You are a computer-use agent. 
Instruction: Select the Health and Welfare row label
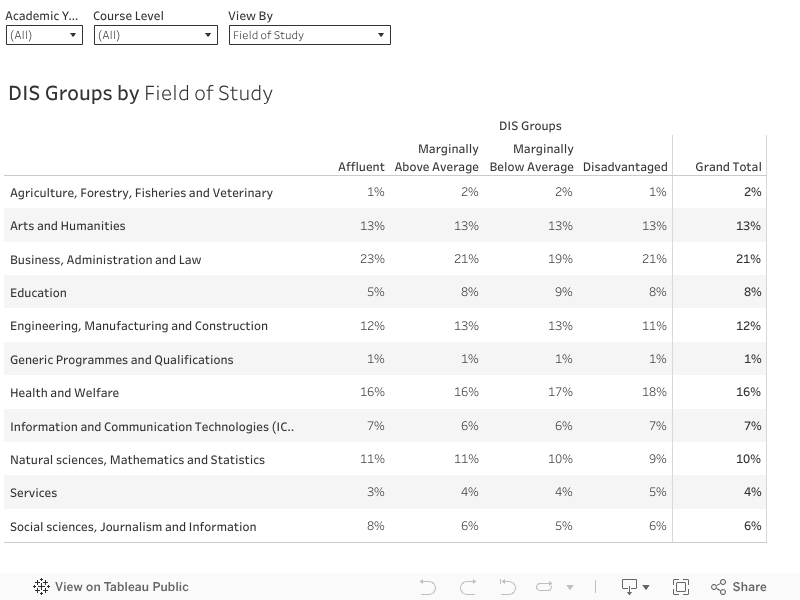click(x=64, y=393)
